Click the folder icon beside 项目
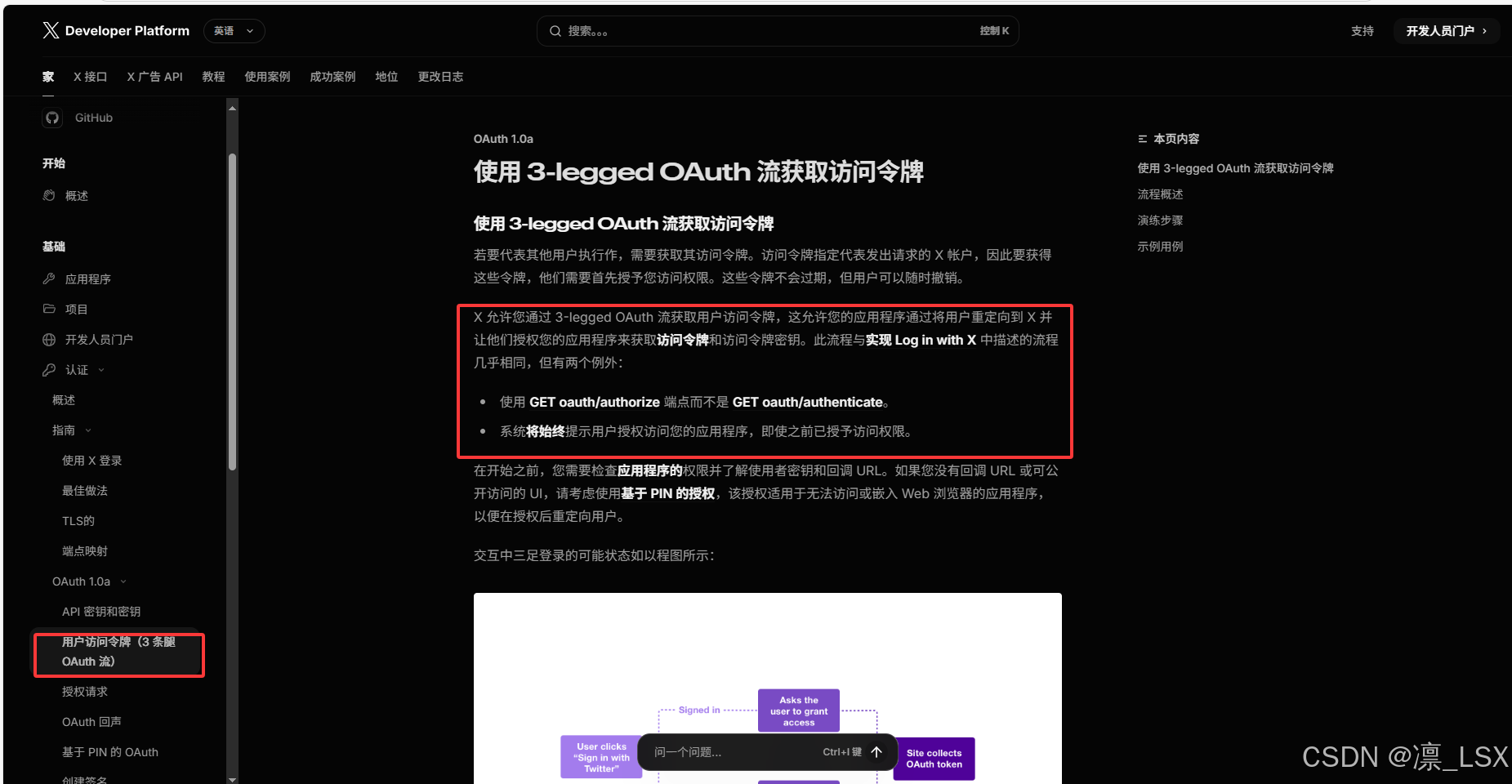Screen dimensions: 1512x784 tap(49, 309)
